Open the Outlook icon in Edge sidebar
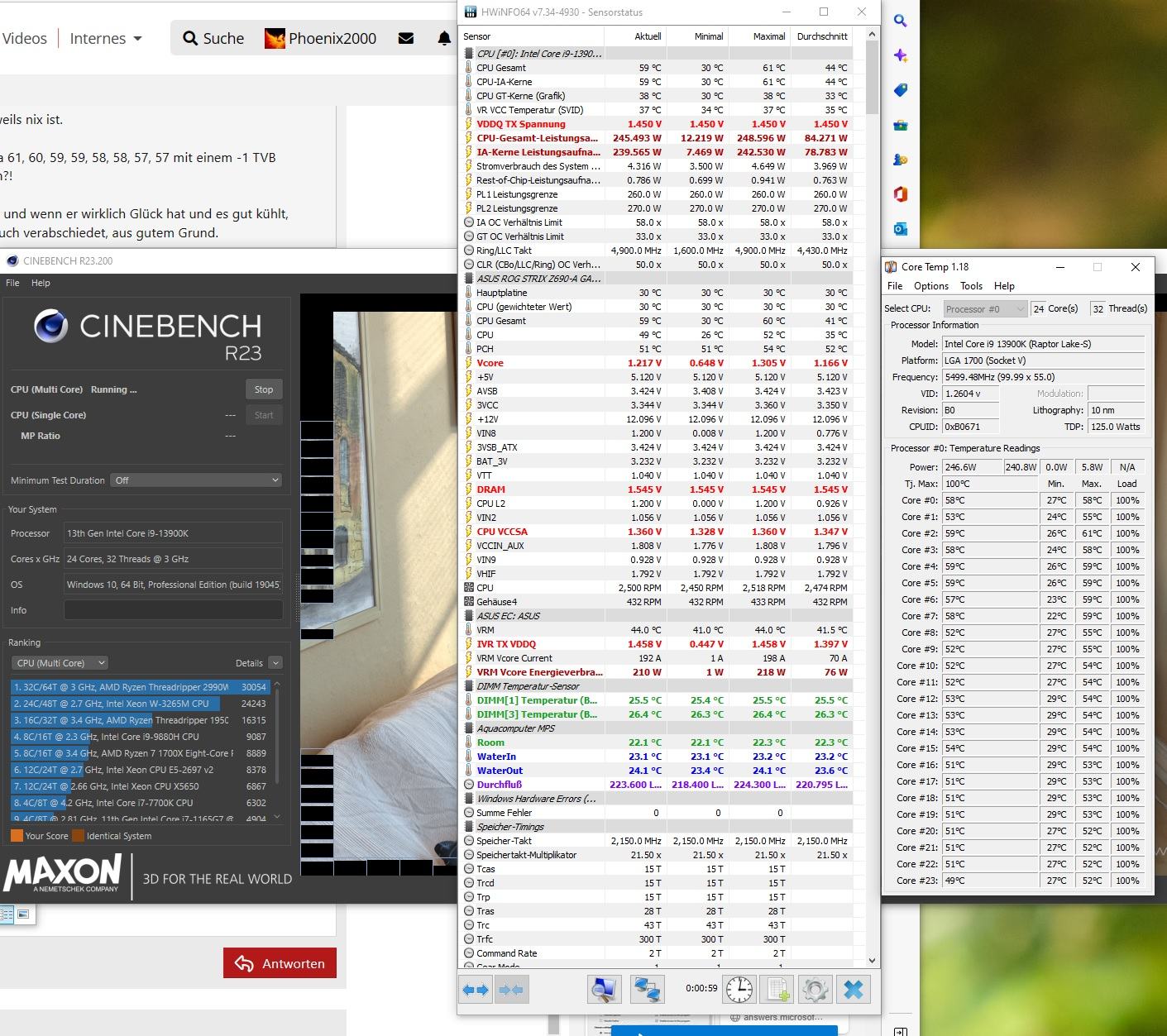This screenshot has height=1036, width=1167. [x=901, y=229]
